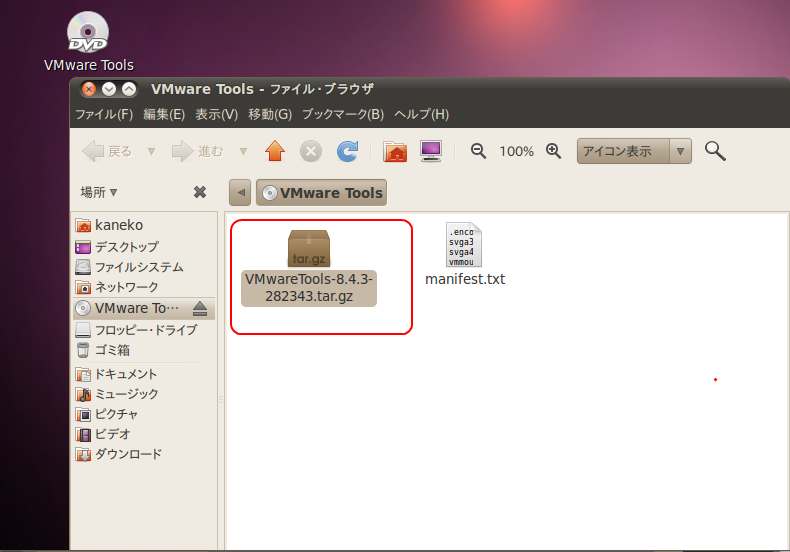The width and height of the screenshot is (790, 552).
Task: Eject the VMware Tools disc
Action: tap(200, 308)
